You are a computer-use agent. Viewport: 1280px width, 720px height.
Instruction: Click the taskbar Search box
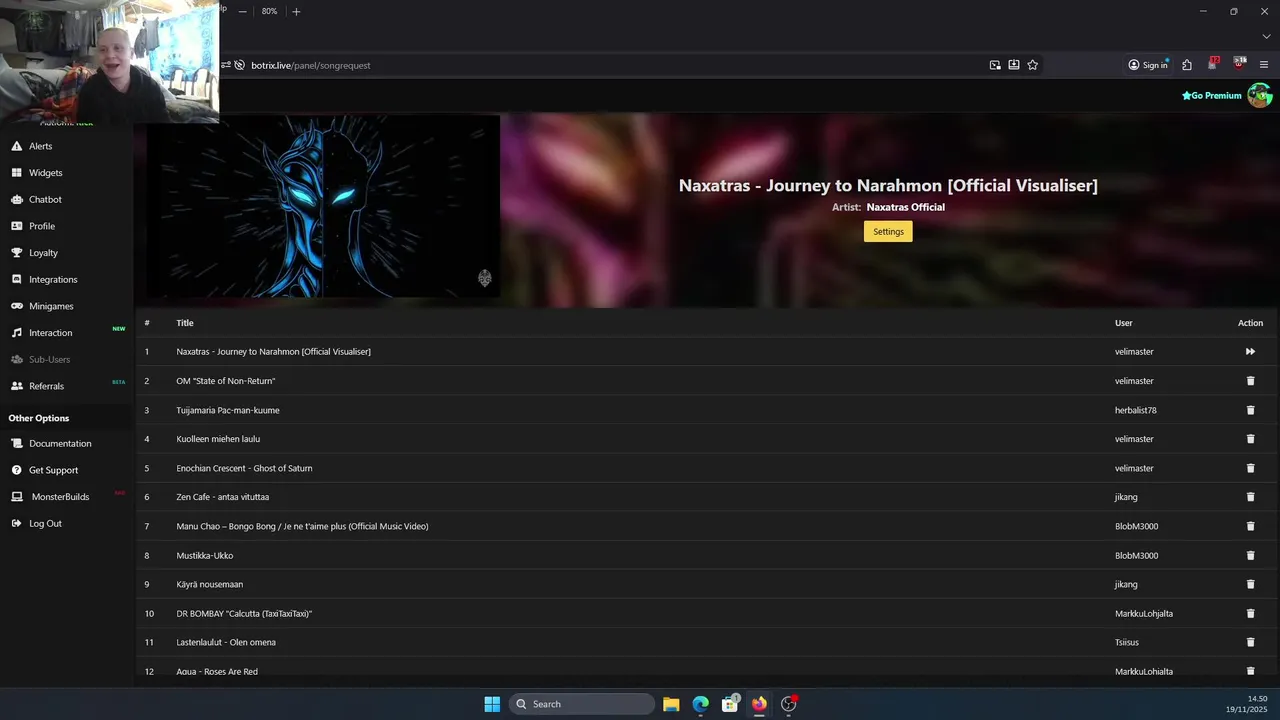(x=582, y=704)
